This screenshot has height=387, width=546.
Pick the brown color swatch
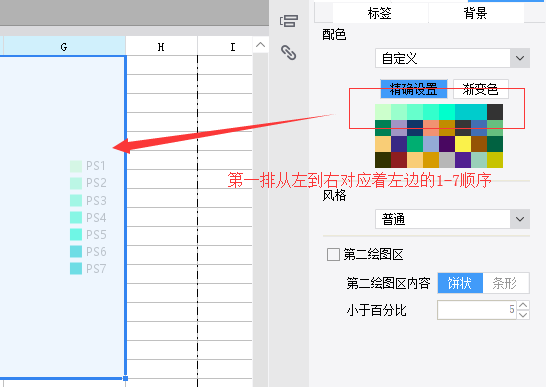pos(479,144)
